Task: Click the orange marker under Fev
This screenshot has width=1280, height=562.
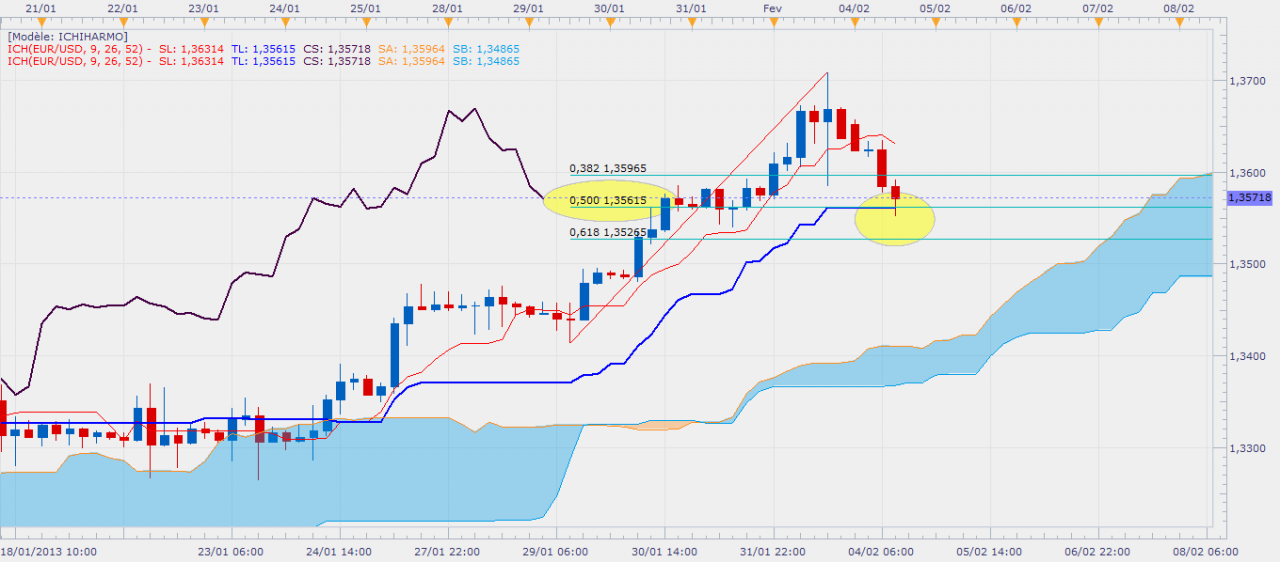Action: pyautogui.click(x=772, y=20)
